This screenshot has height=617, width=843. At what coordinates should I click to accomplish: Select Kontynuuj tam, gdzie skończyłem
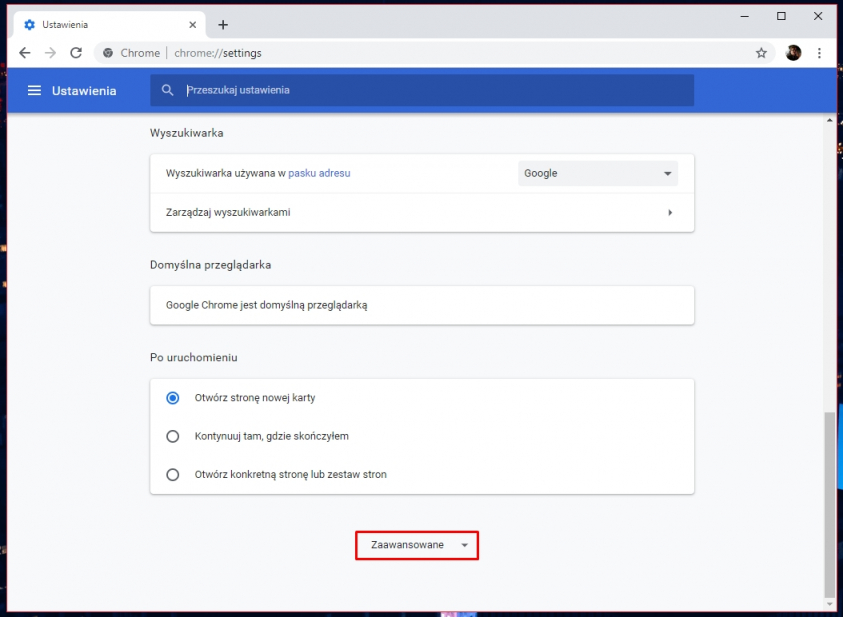click(172, 436)
